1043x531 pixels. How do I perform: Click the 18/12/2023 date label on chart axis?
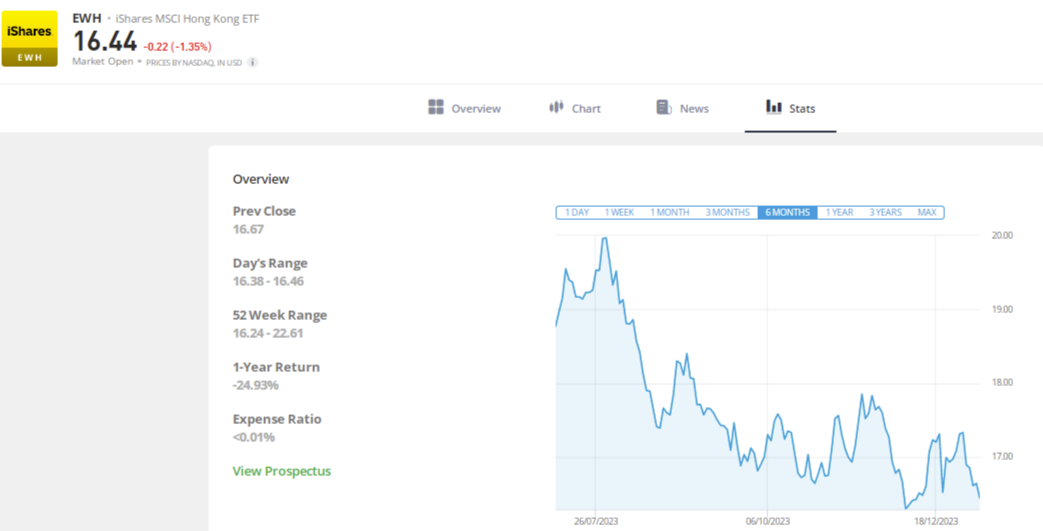click(x=935, y=520)
